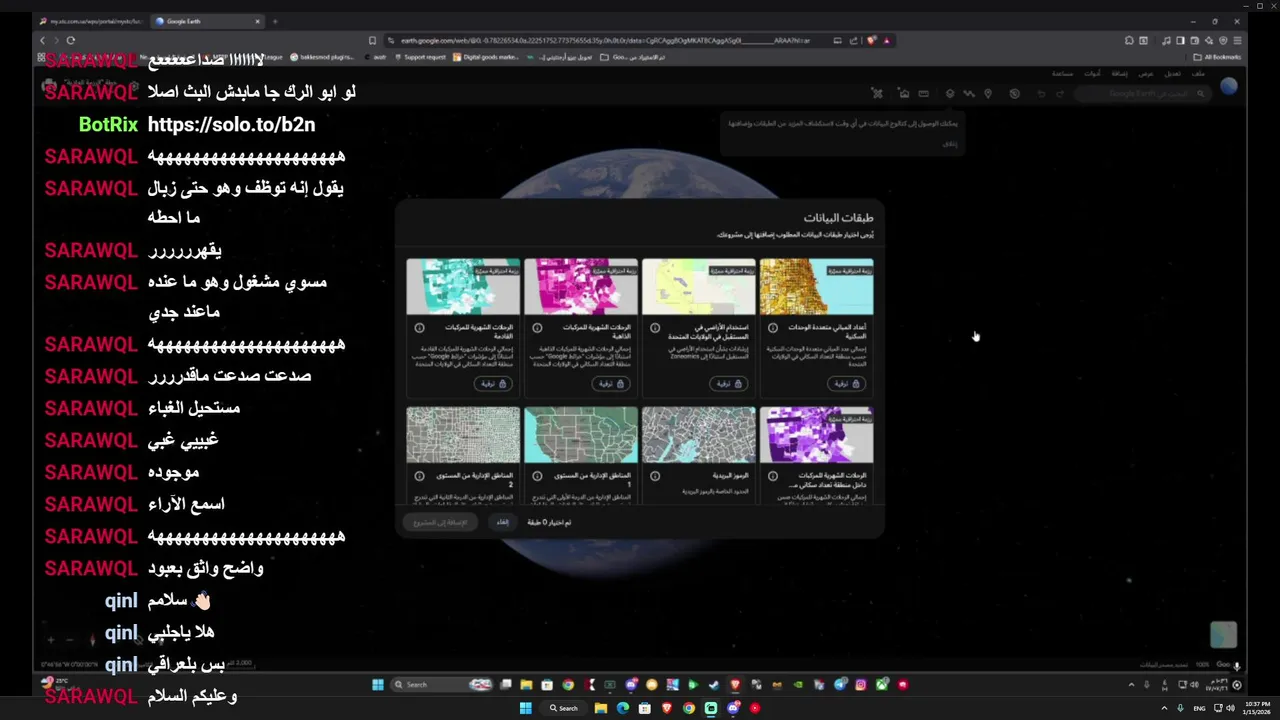Show info for 'المناطق الإدارية من المستوى 1' layer
This screenshot has height=720, width=1280.
pyautogui.click(x=537, y=476)
